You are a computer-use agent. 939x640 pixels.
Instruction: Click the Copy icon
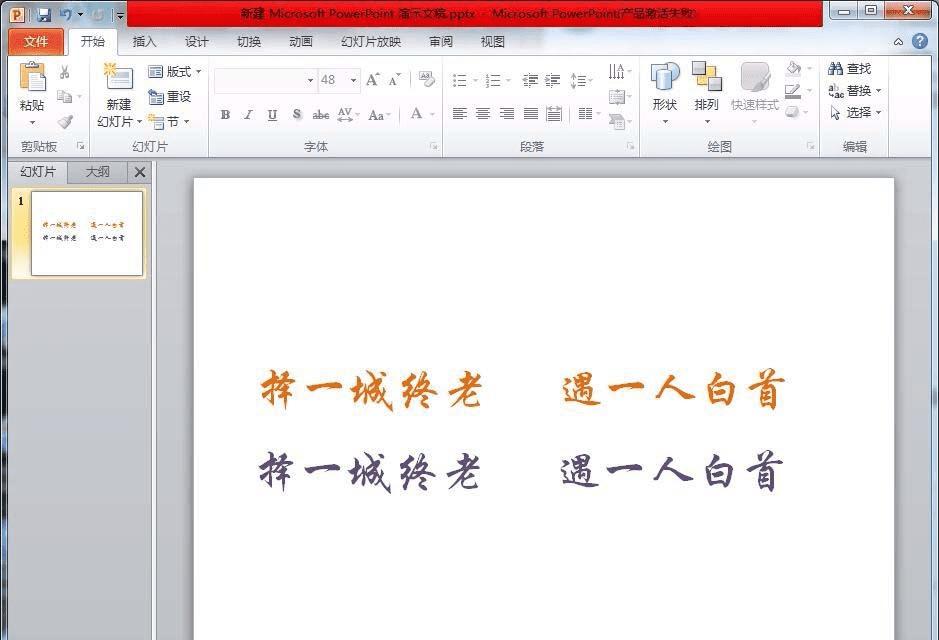pos(65,96)
